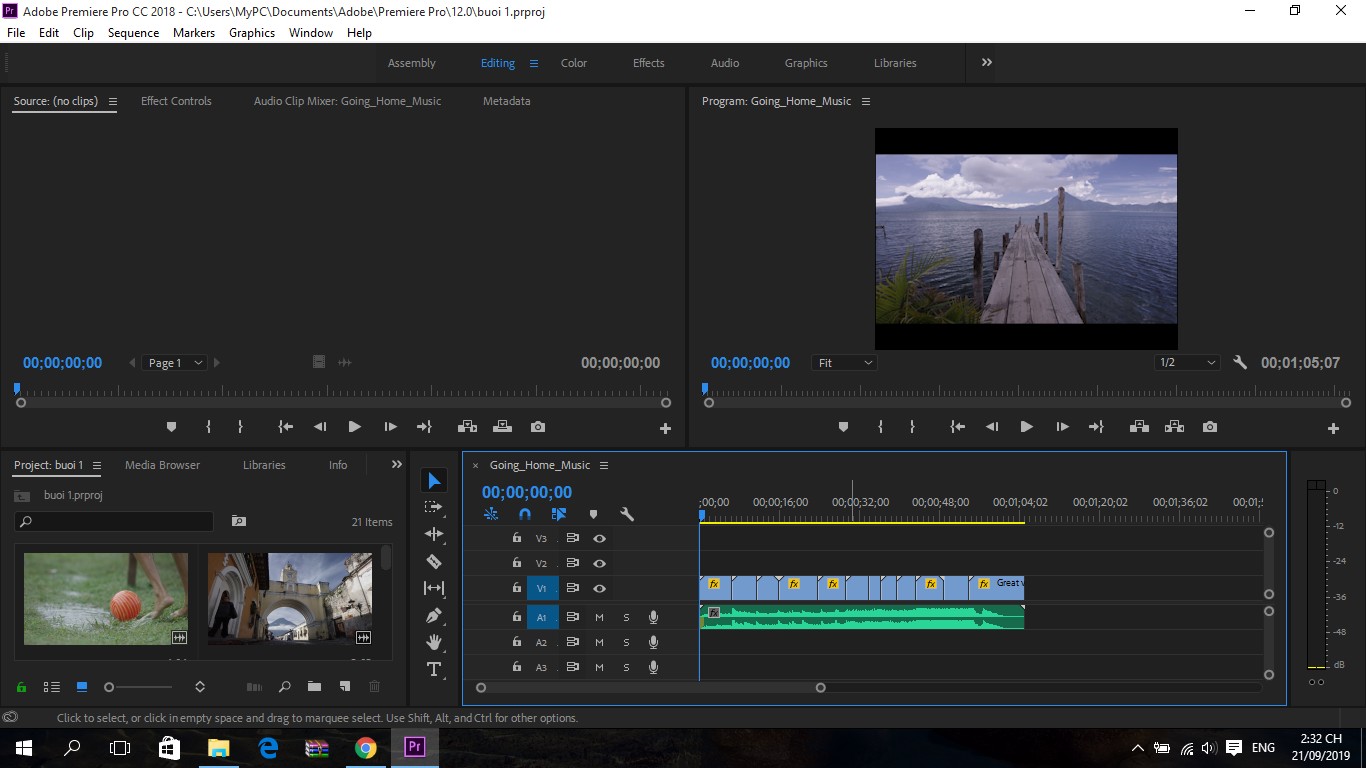The image size is (1366, 768).
Task: Open the Fit zoom level dropdown
Action: click(x=845, y=363)
